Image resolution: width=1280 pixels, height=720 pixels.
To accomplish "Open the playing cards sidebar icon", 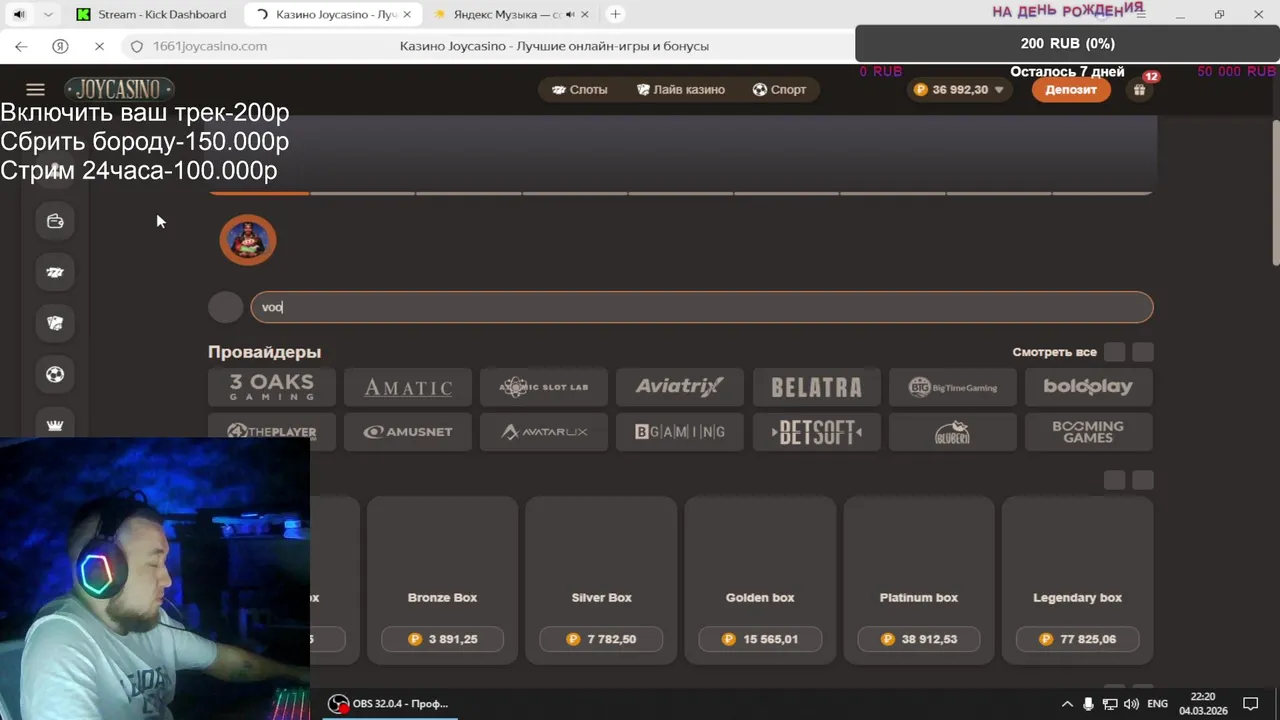I will coord(55,323).
